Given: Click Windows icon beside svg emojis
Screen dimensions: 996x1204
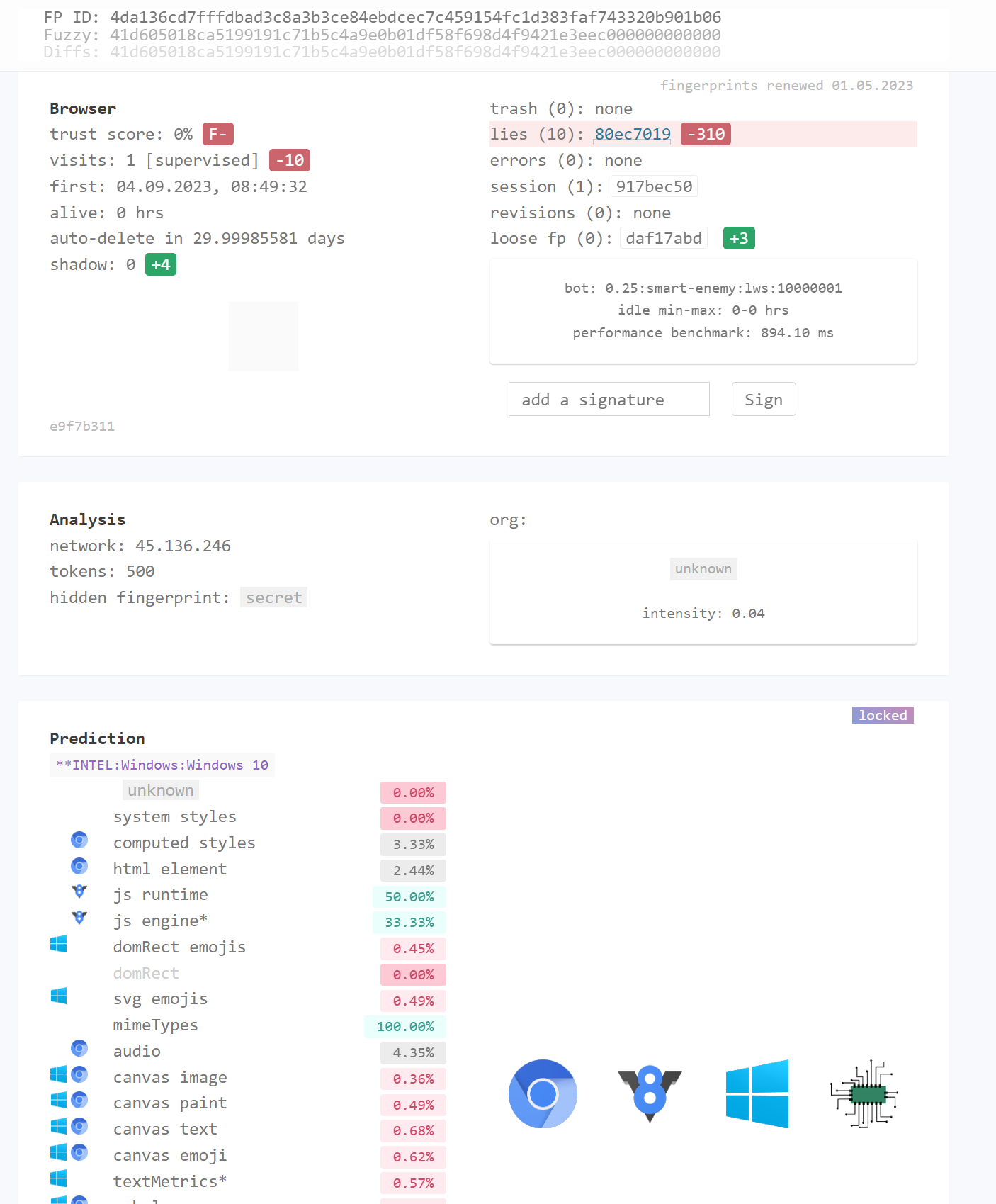Looking at the screenshot, I should pyautogui.click(x=59, y=996).
